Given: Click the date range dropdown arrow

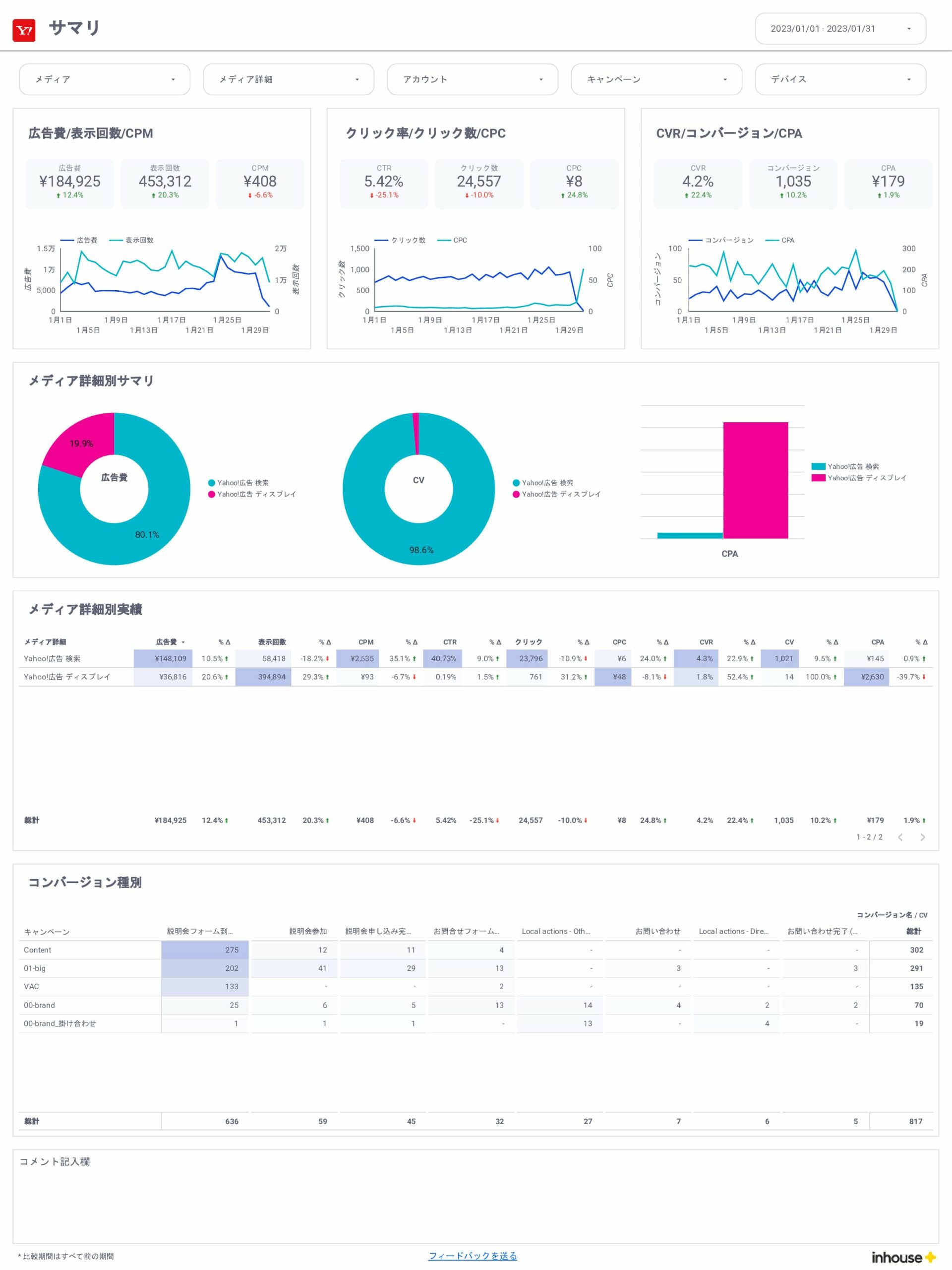Looking at the screenshot, I should point(909,29).
